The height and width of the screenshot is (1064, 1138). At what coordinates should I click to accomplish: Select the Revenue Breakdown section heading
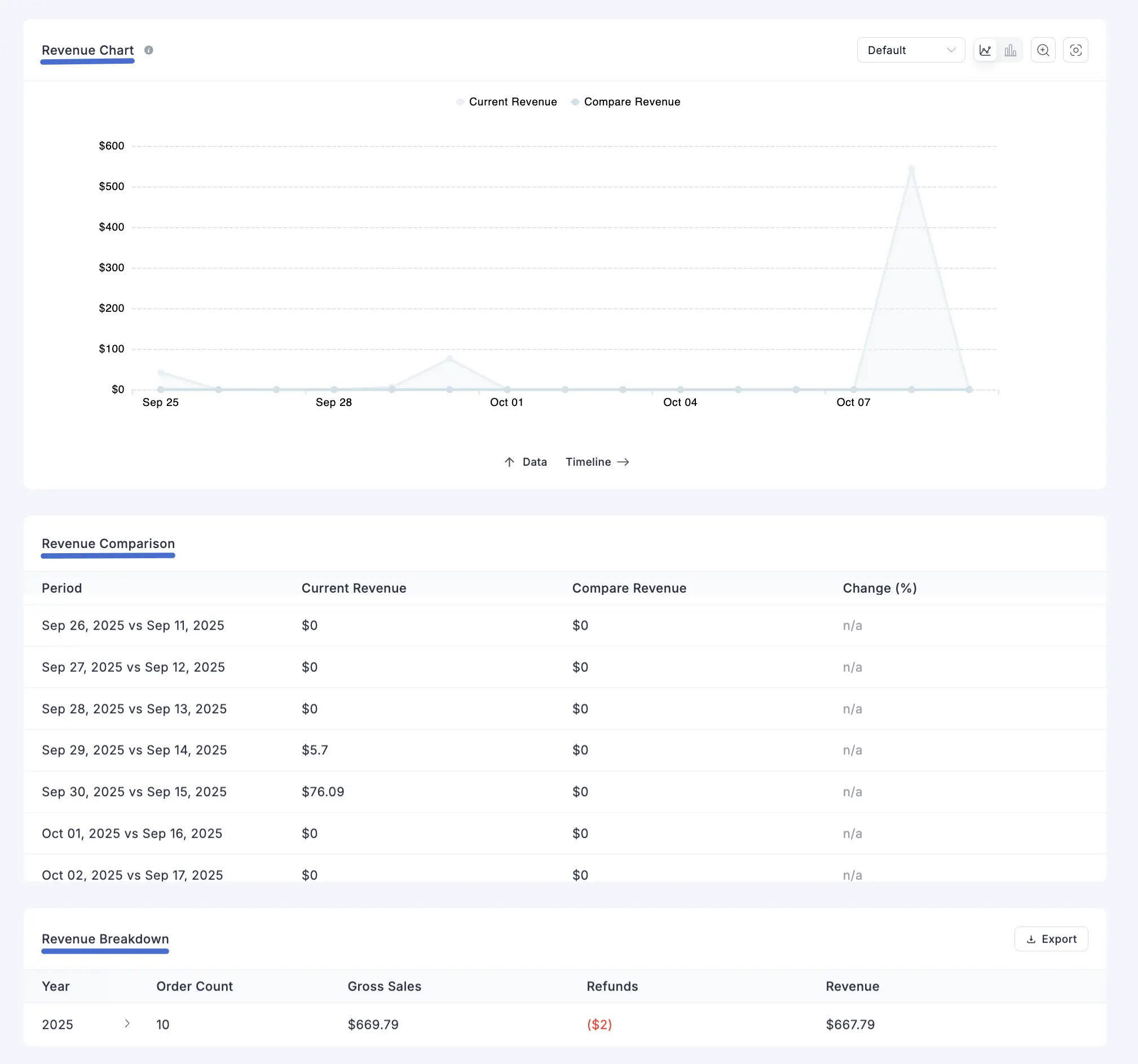click(x=105, y=939)
